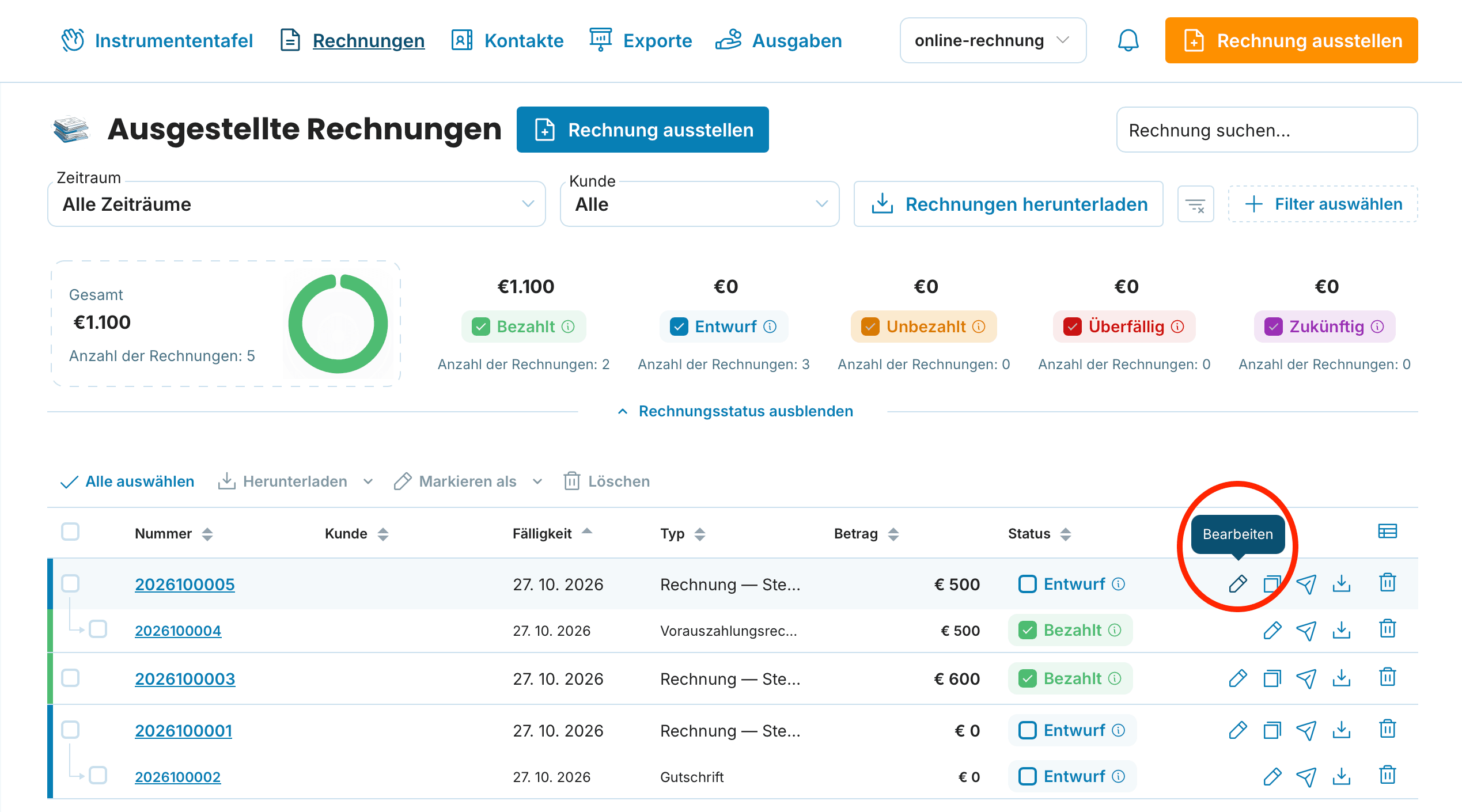Click Filter auswählen

click(x=1323, y=204)
